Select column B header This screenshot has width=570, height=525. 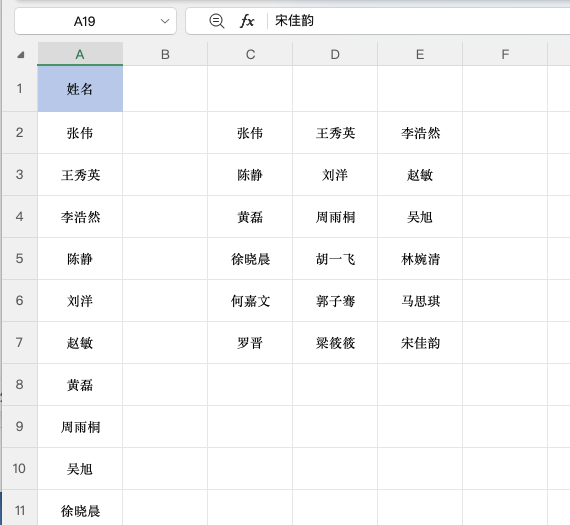[x=165, y=54]
